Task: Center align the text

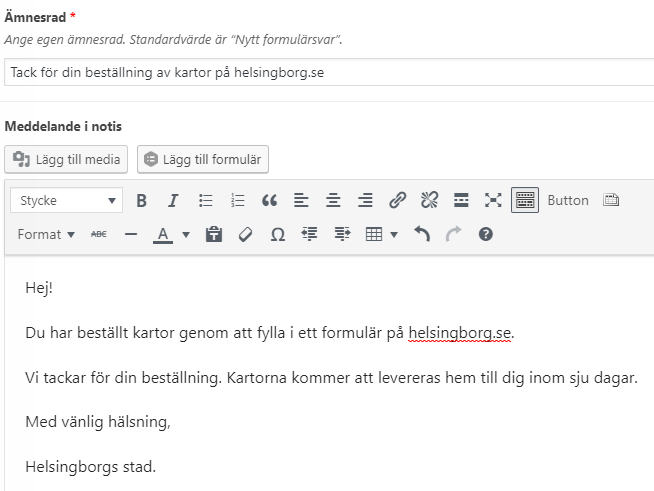Action: (x=333, y=201)
